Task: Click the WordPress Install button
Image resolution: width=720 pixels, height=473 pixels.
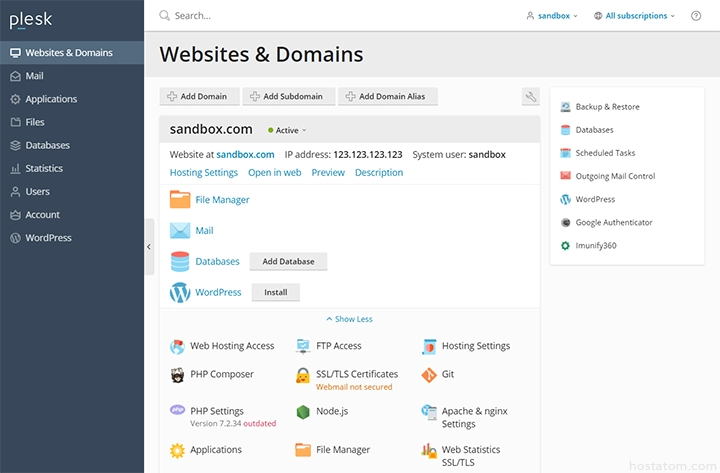Action: 276,292
